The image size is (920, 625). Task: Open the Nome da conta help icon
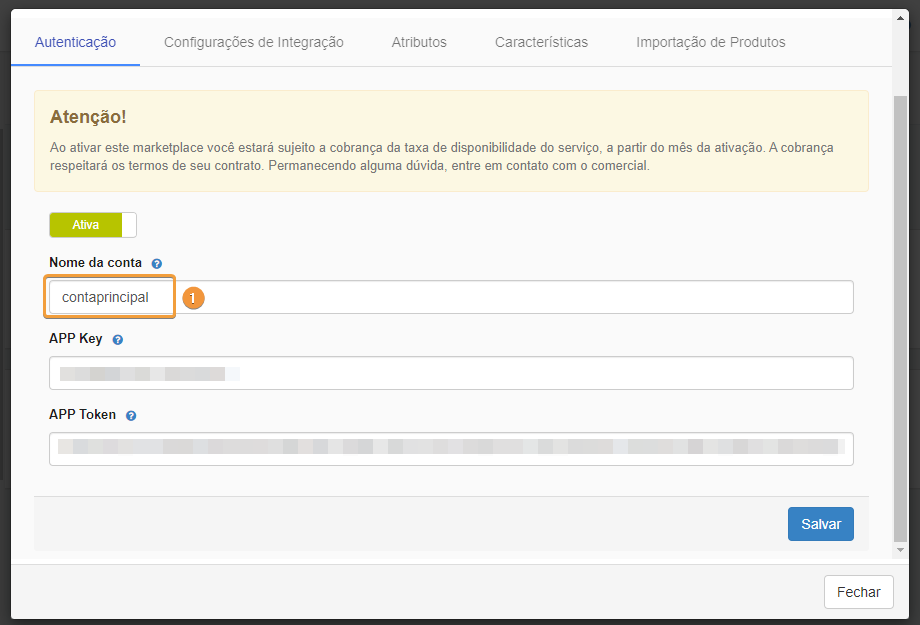[157, 263]
